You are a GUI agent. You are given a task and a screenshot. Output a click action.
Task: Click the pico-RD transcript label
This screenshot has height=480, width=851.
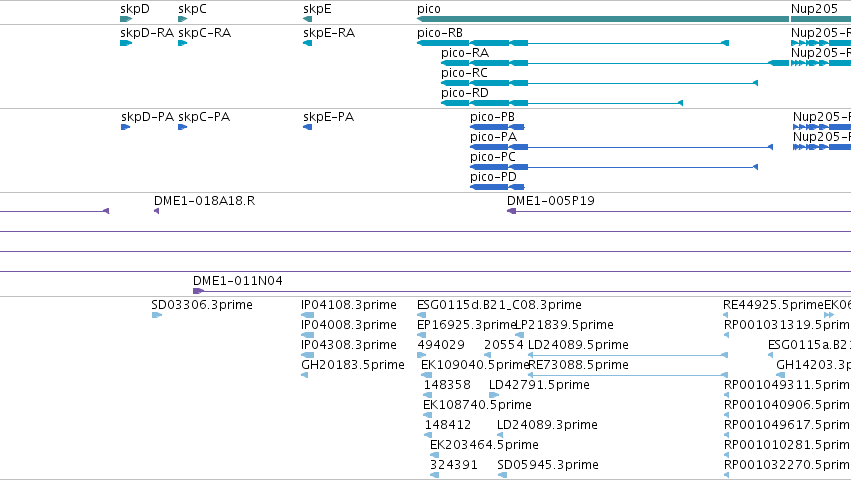point(465,93)
